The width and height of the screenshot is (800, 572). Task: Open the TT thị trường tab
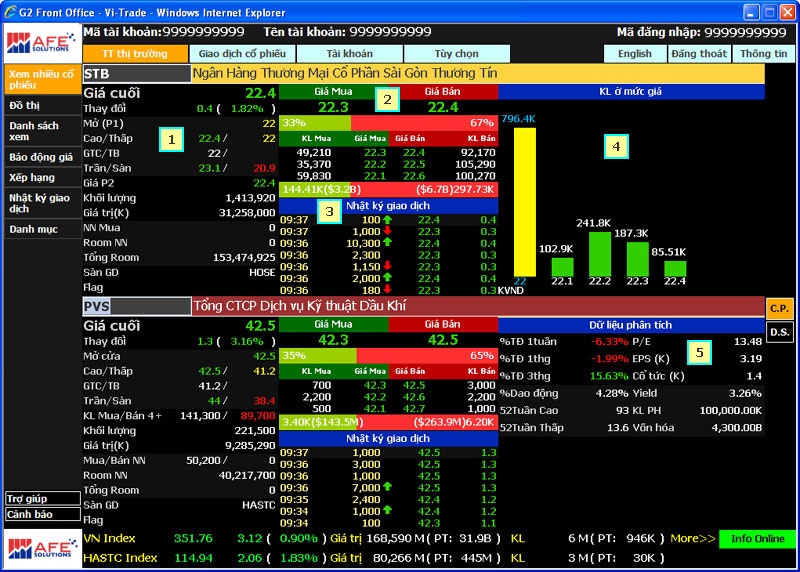(x=135, y=54)
